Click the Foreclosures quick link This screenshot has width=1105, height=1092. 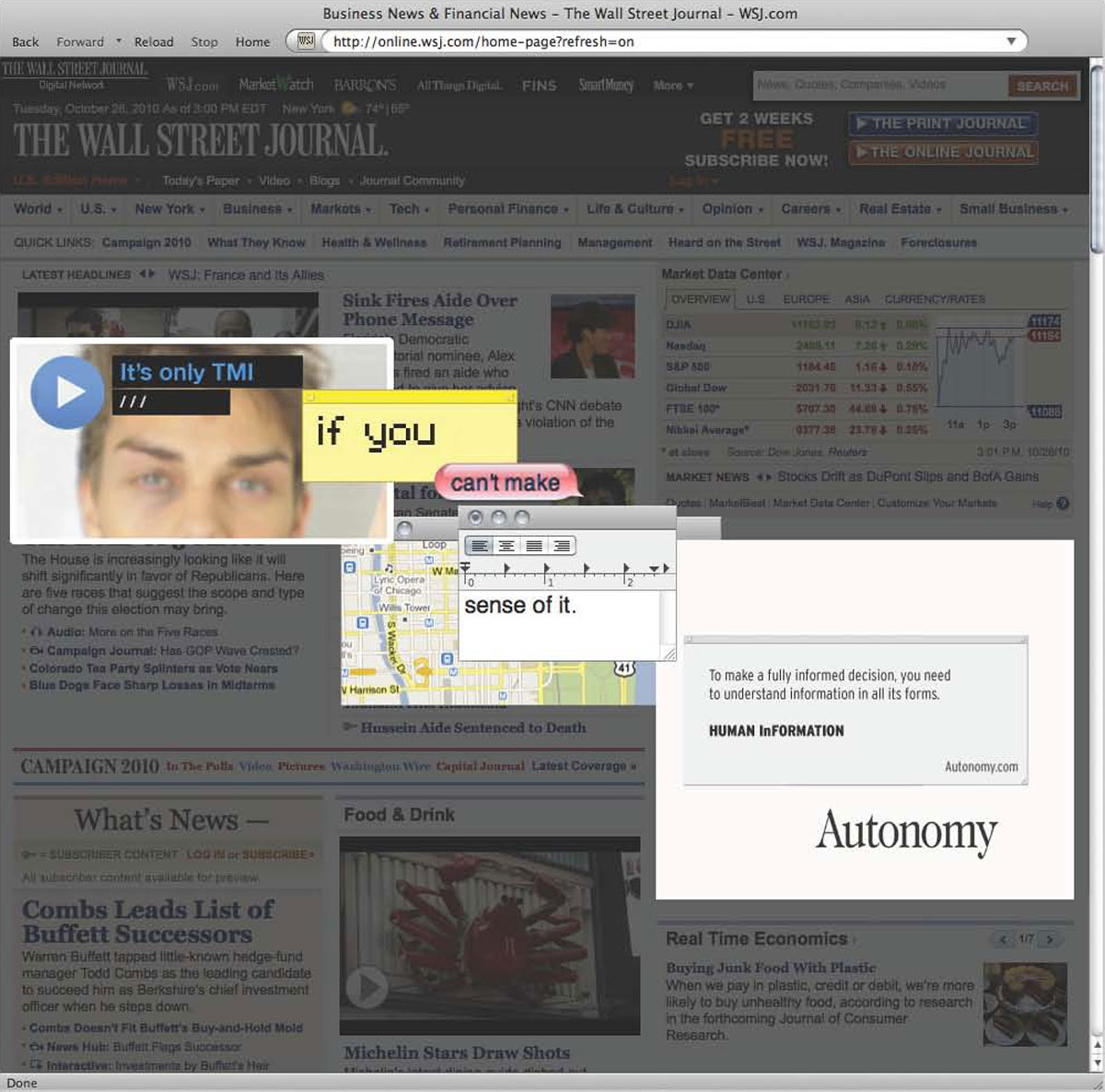pos(938,242)
